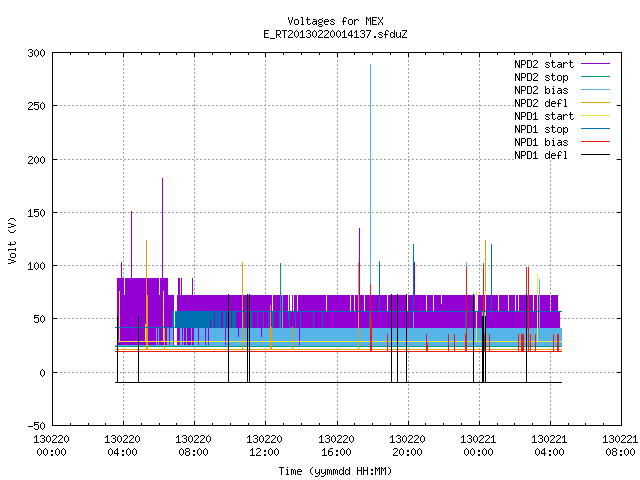Click the '130221 00:00' x-axis tick label
This screenshot has height=480, width=640.
(x=478, y=446)
